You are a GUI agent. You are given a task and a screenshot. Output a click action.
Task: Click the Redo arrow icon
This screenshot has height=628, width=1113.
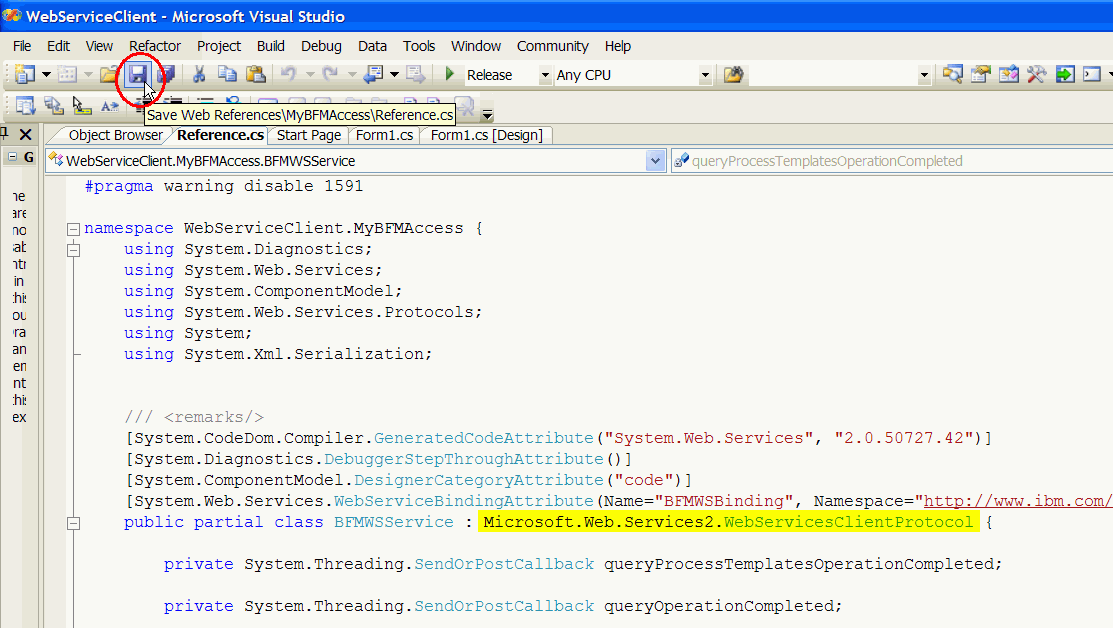(x=330, y=75)
